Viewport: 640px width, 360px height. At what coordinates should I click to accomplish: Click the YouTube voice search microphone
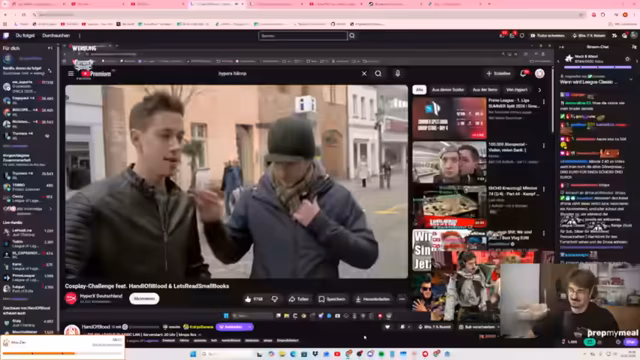coord(398,73)
